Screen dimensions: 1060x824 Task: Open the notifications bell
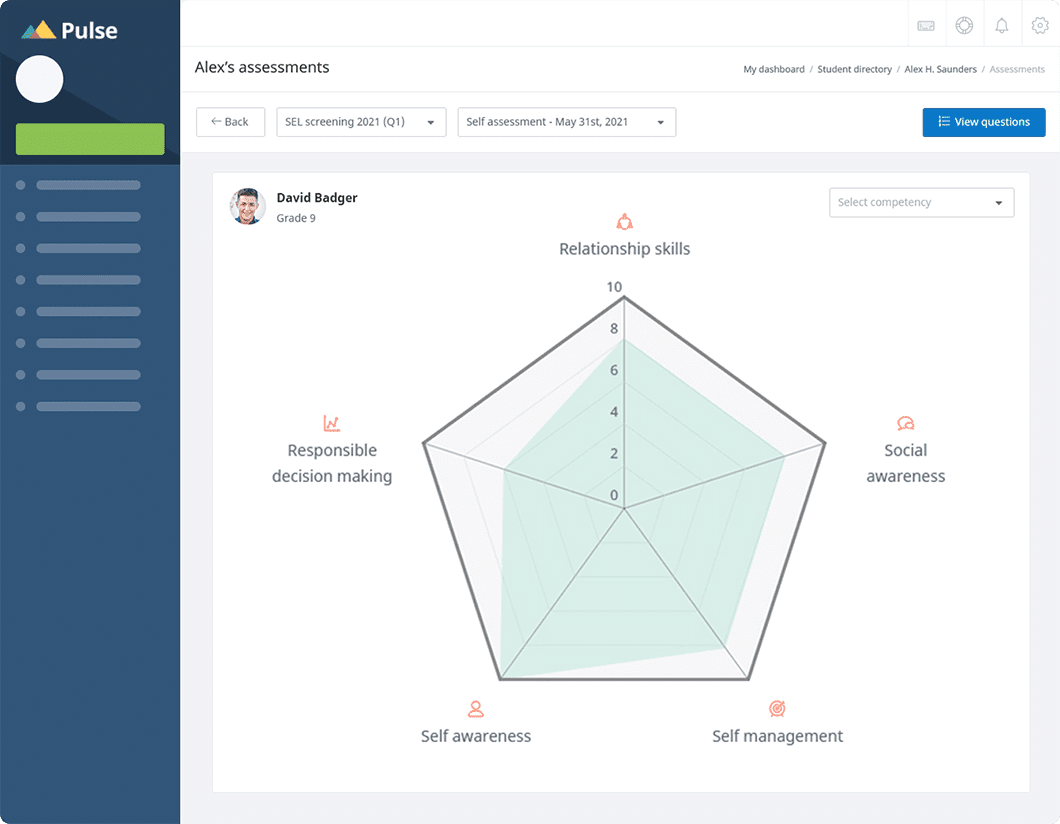tap(1001, 26)
